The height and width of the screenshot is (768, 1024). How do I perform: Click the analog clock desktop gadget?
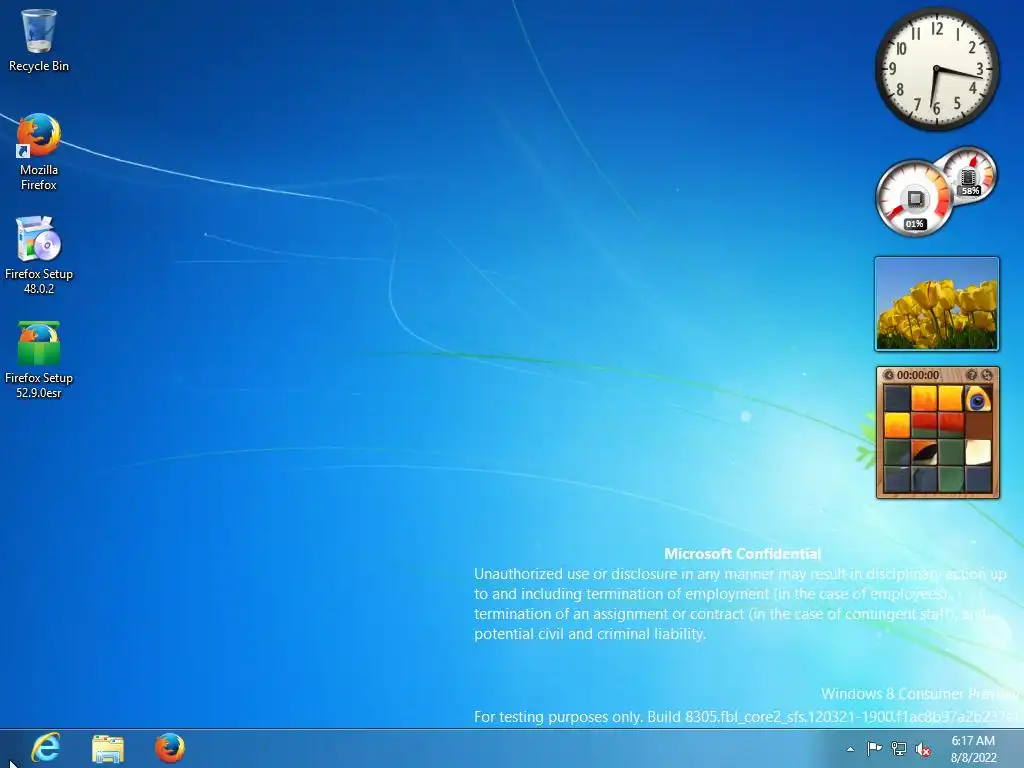[x=937, y=69]
